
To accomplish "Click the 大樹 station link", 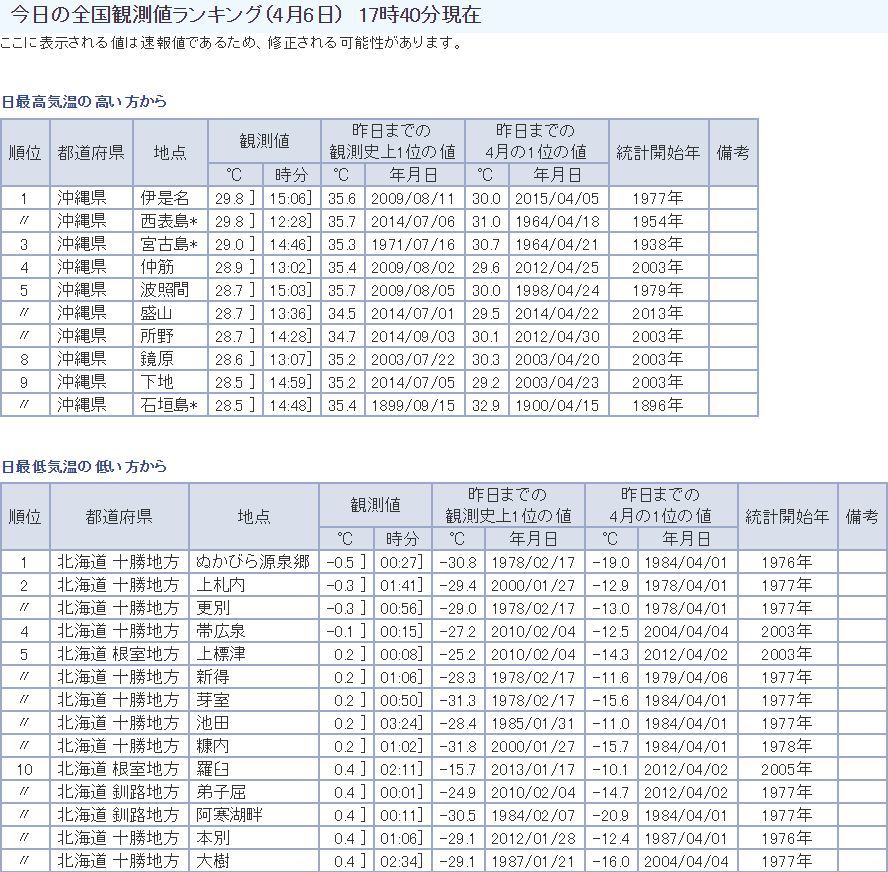I will 213,861.
